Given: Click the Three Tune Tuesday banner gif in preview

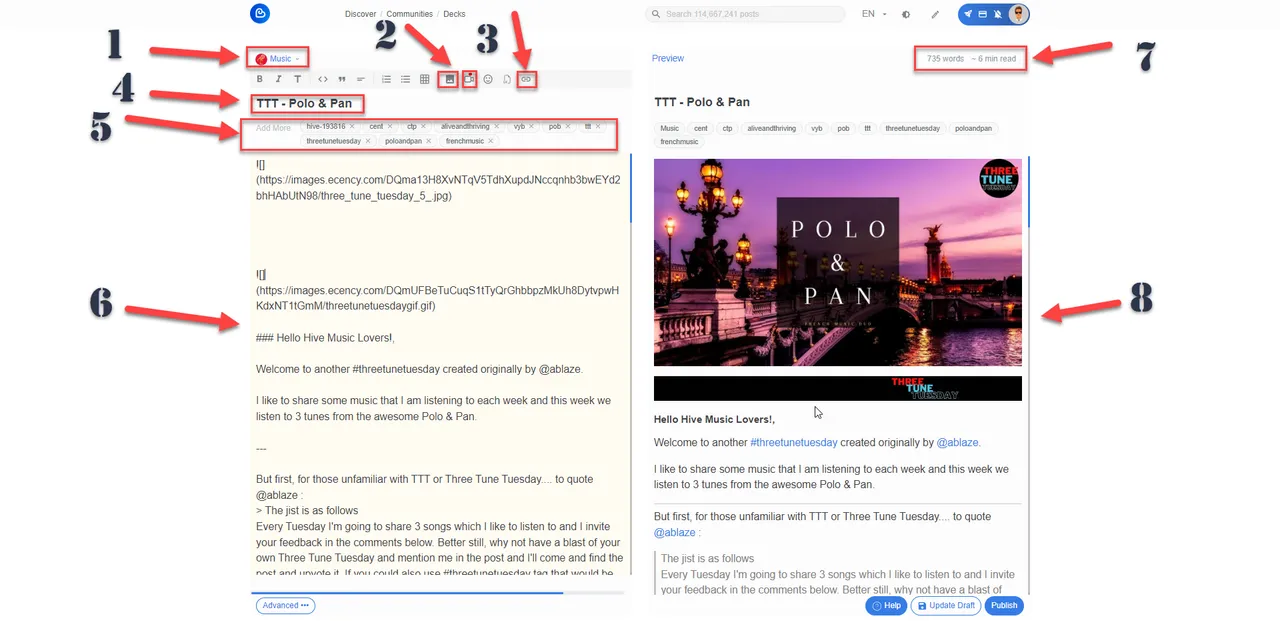Looking at the screenshot, I should coord(838,388).
